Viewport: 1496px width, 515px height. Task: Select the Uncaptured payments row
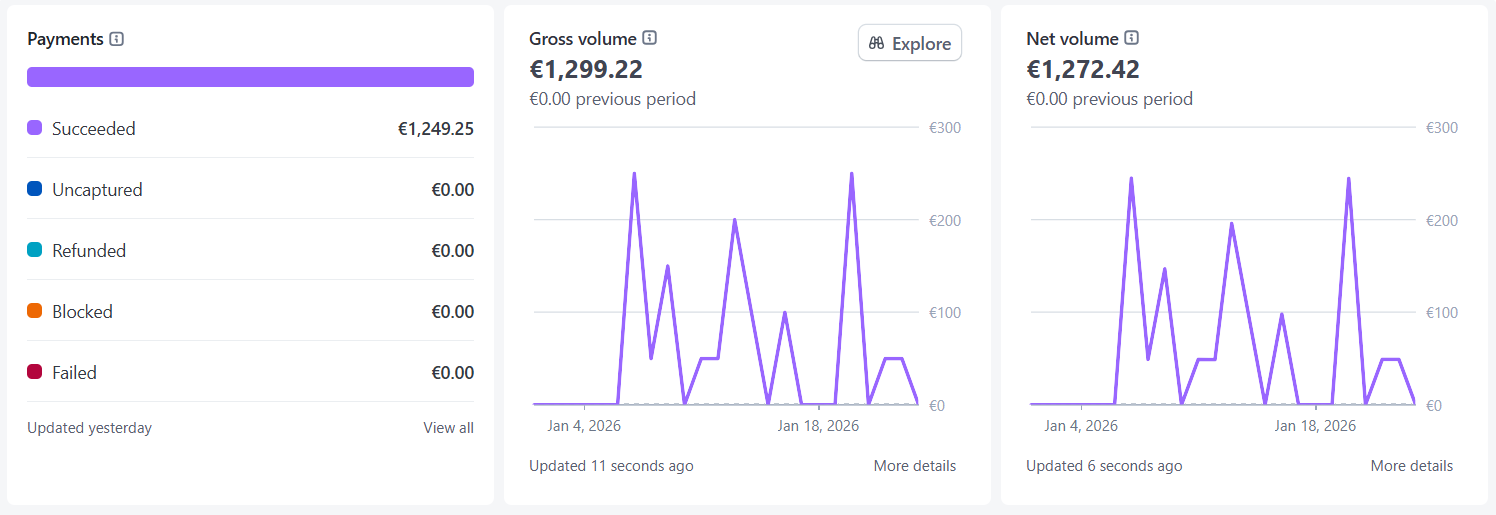(x=250, y=189)
